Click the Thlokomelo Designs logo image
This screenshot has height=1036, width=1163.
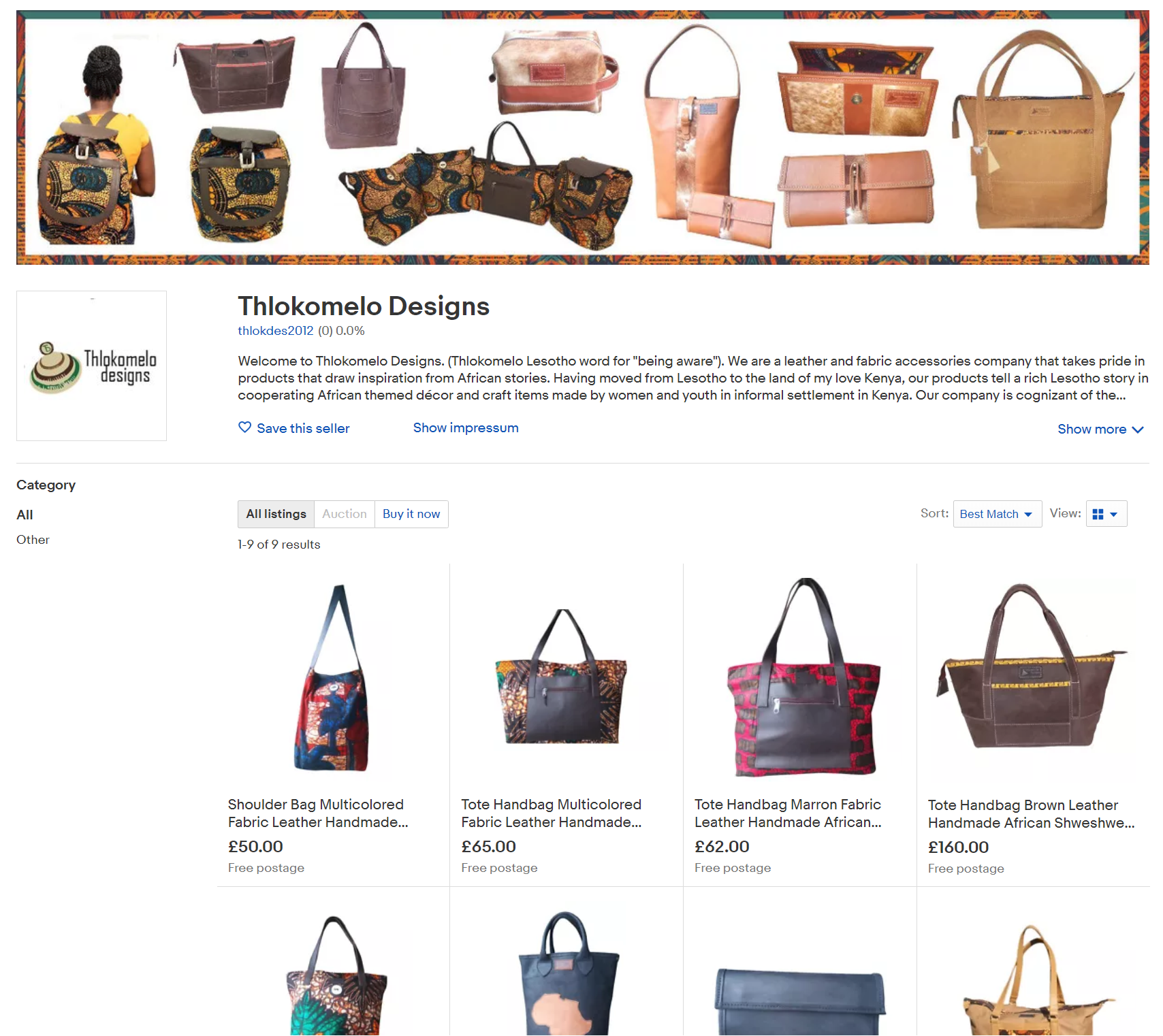click(x=91, y=366)
